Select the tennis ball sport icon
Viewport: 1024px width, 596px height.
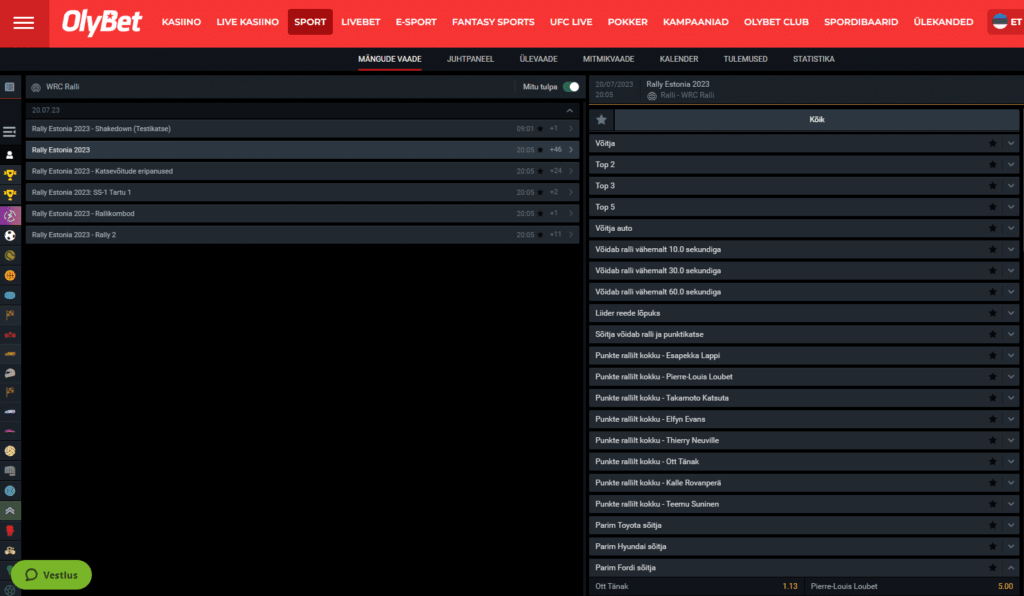[10, 257]
